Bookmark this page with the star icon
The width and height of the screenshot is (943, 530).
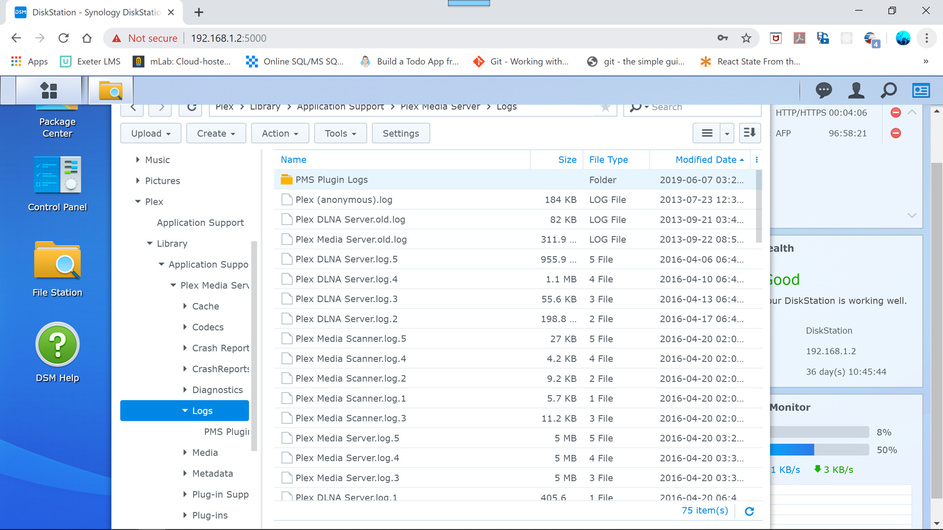coord(746,38)
